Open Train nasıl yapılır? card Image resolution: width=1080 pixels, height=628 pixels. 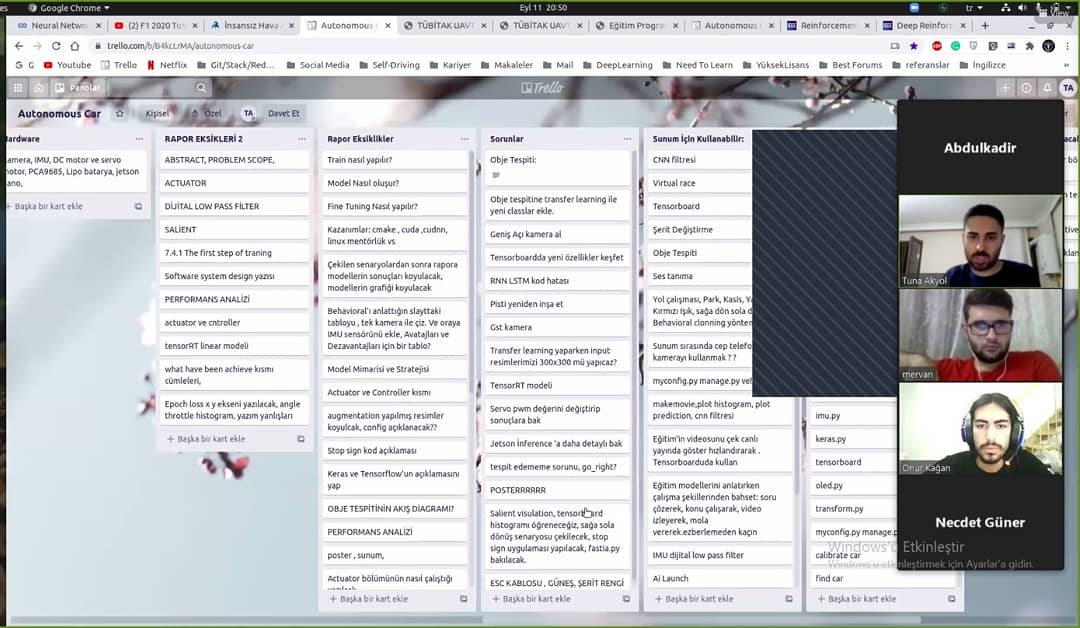[395, 160]
